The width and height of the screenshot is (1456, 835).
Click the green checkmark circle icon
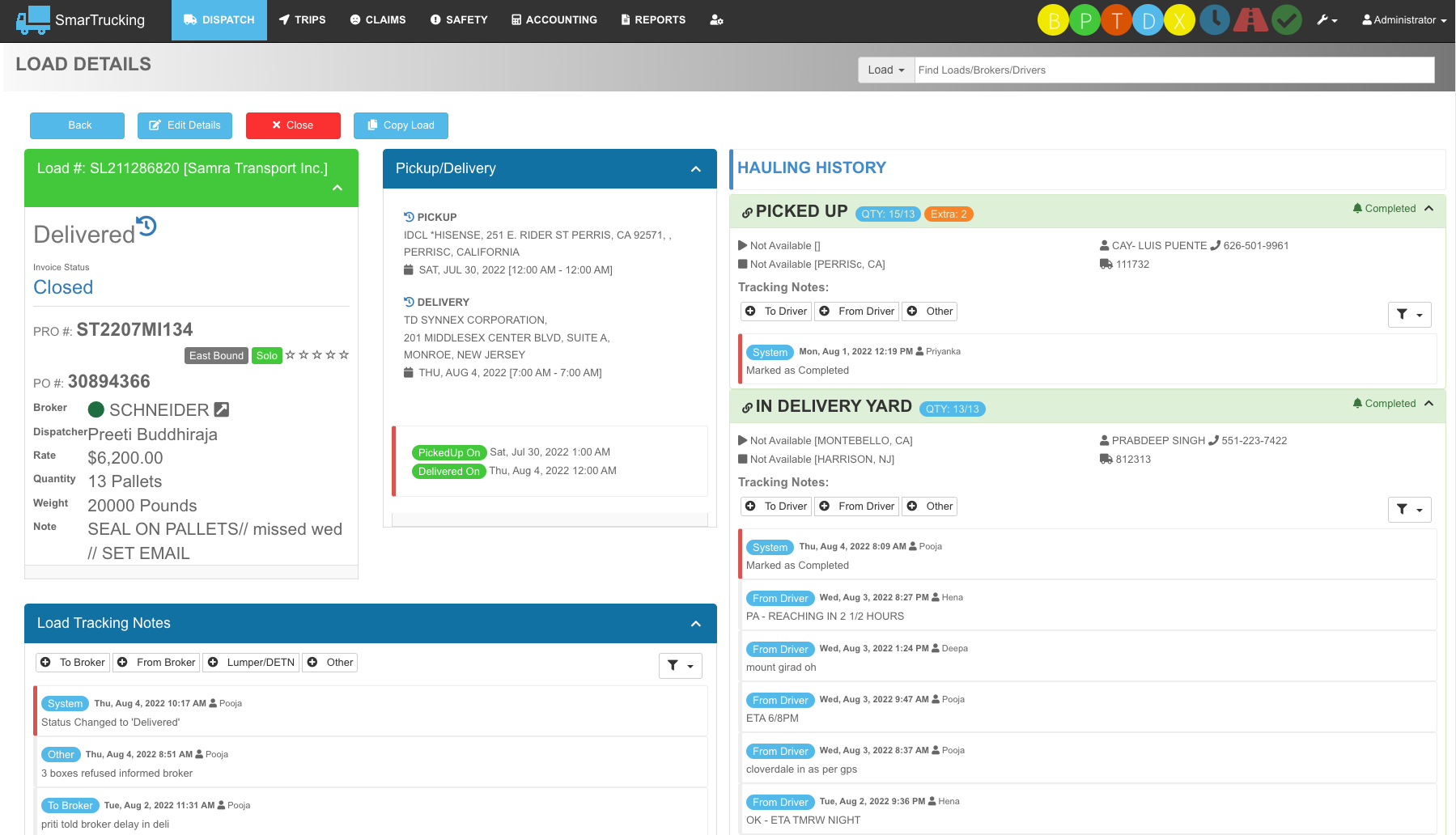(x=1286, y=20)
